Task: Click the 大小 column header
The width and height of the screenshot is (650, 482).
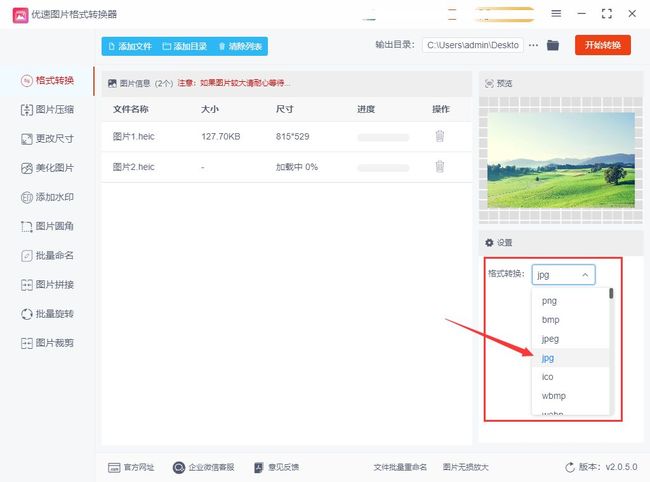Action: point(210,109)
